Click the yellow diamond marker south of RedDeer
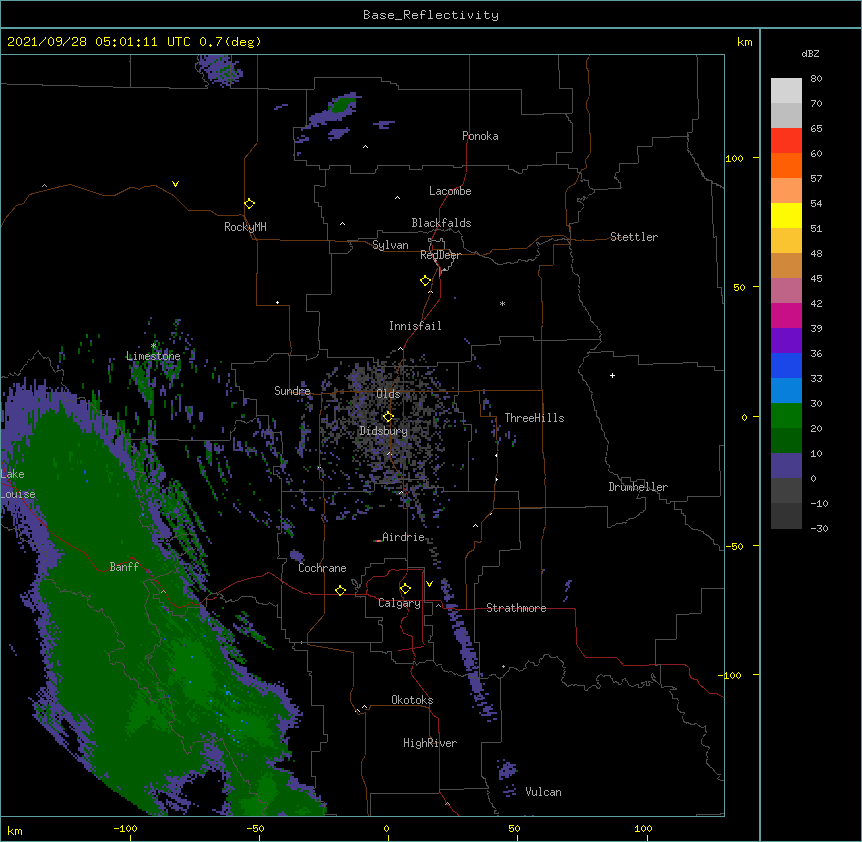Screen dimensions: 862x842 [426, 281]
